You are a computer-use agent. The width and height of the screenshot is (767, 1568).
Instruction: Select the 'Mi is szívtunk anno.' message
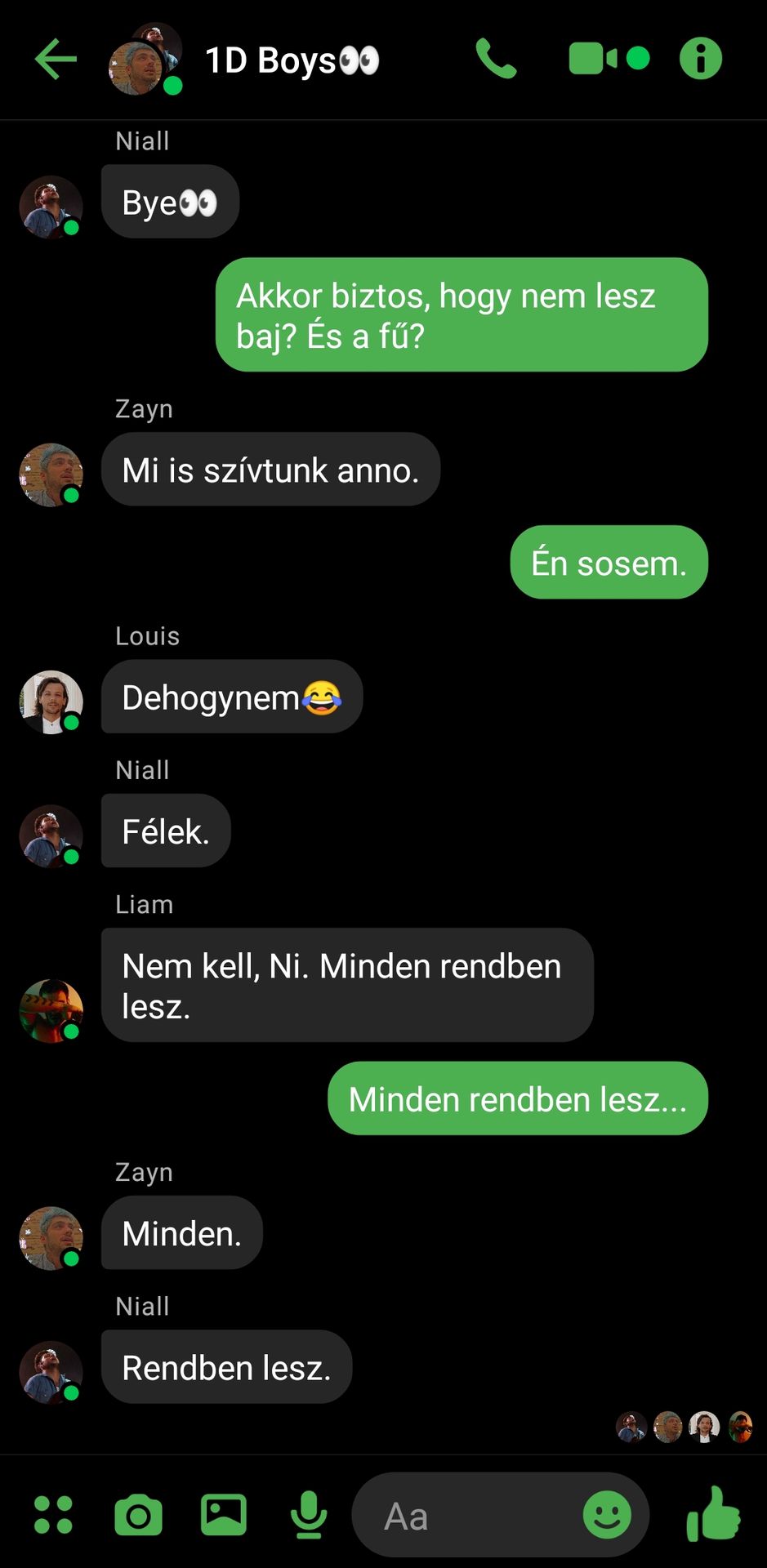pyautogui.click(x=270, y=470)
